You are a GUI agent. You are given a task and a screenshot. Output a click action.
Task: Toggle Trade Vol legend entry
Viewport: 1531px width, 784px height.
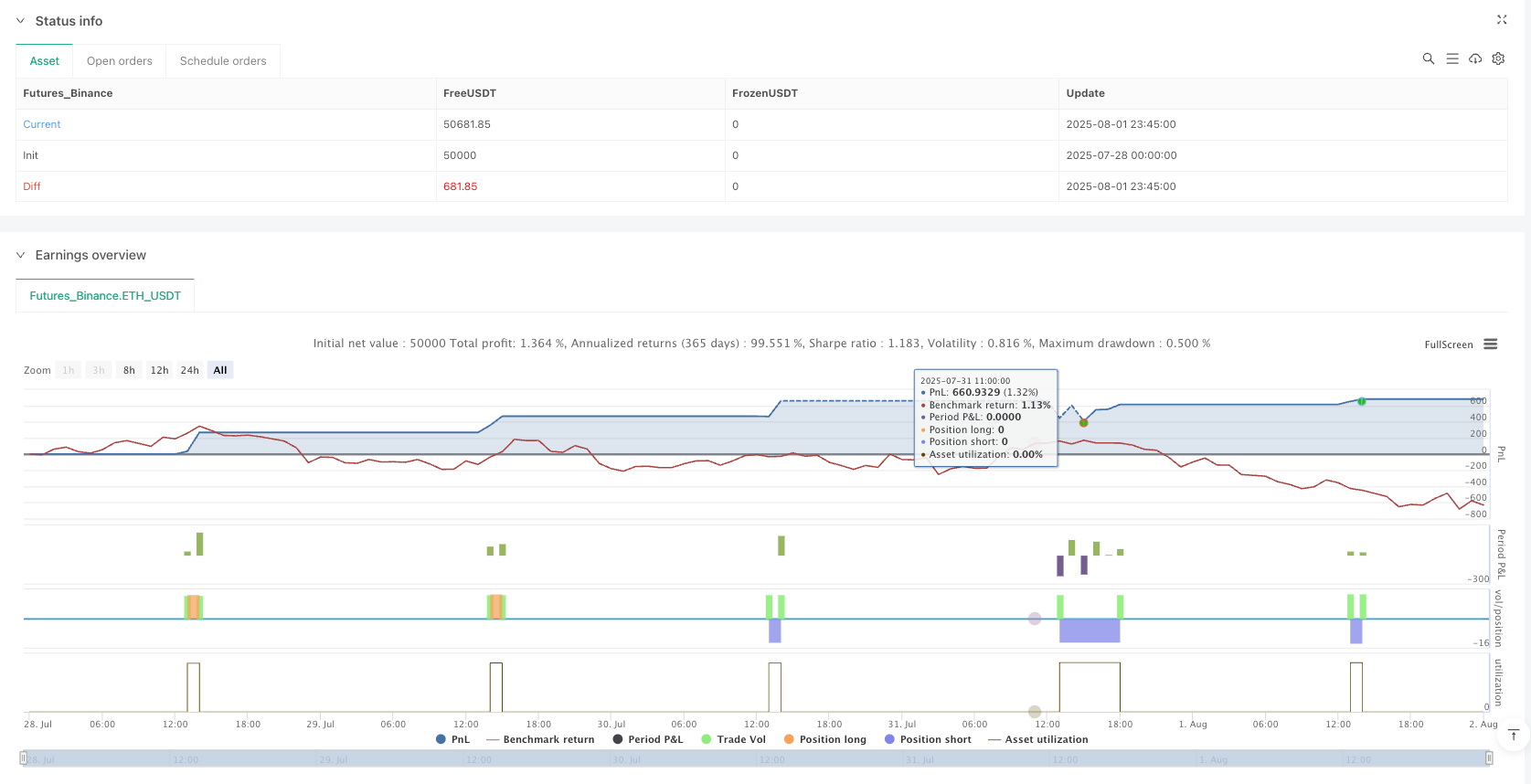[733, 739]
